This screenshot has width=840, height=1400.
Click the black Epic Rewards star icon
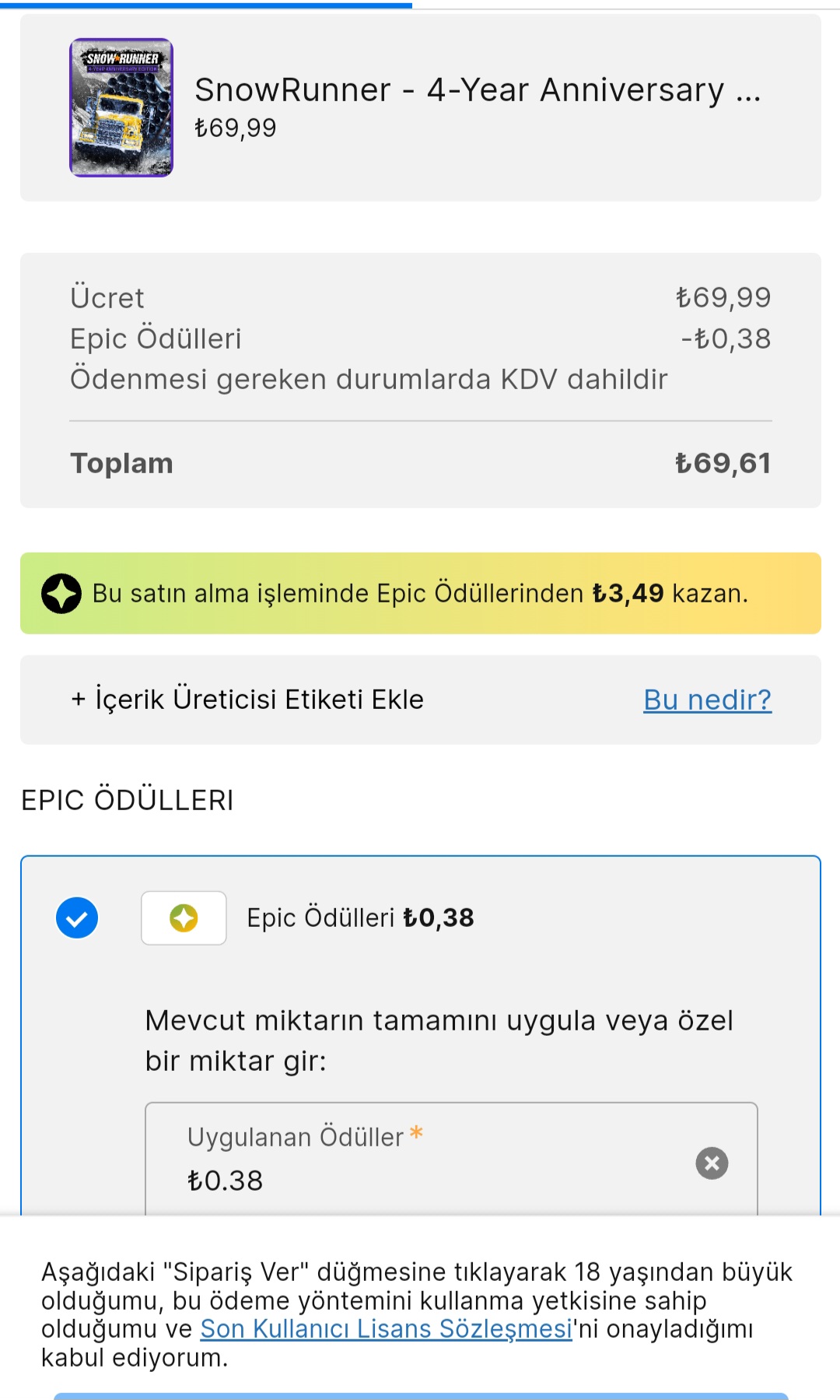[61, 594]
